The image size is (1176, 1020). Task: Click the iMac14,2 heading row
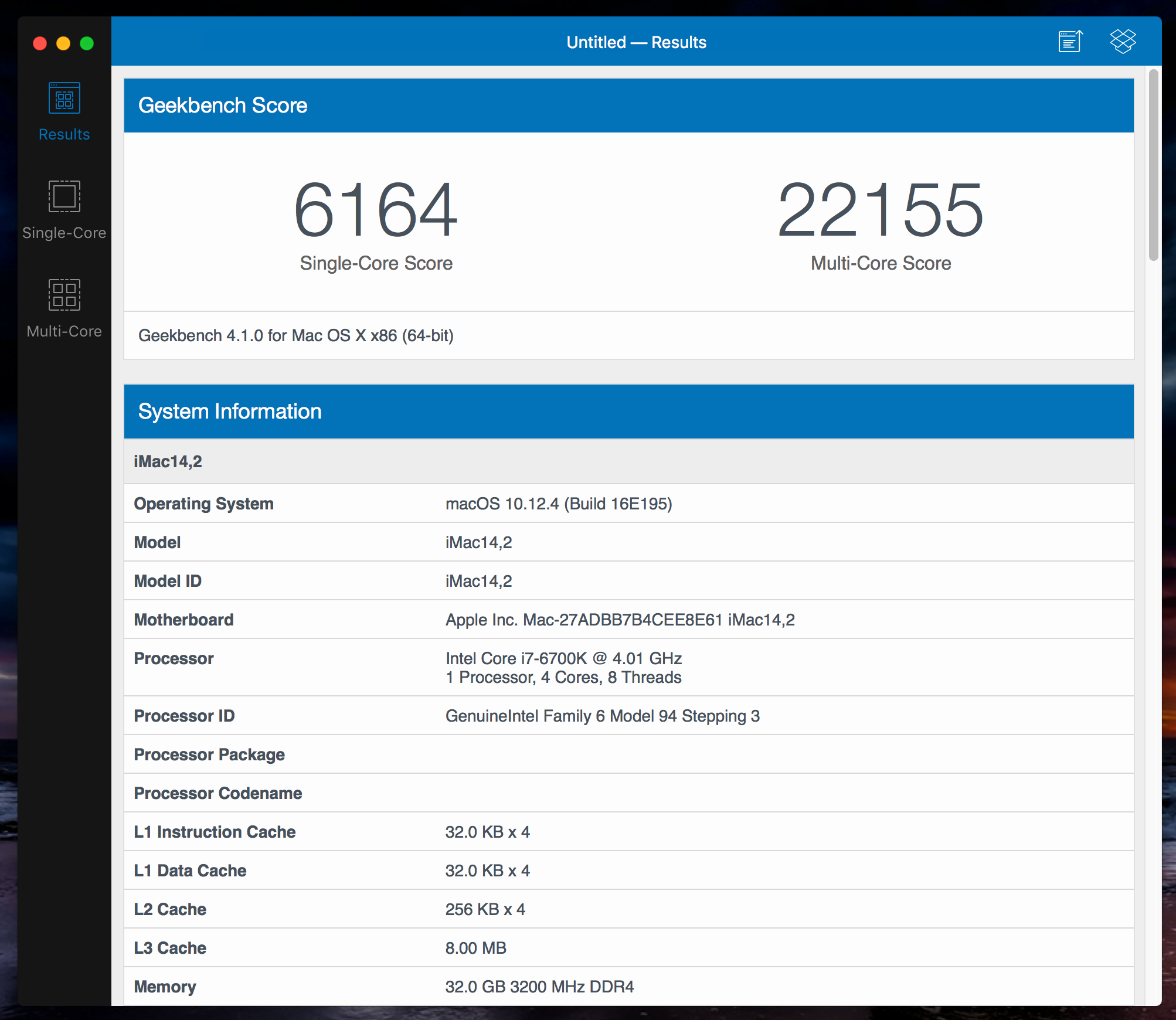[629, 461]
